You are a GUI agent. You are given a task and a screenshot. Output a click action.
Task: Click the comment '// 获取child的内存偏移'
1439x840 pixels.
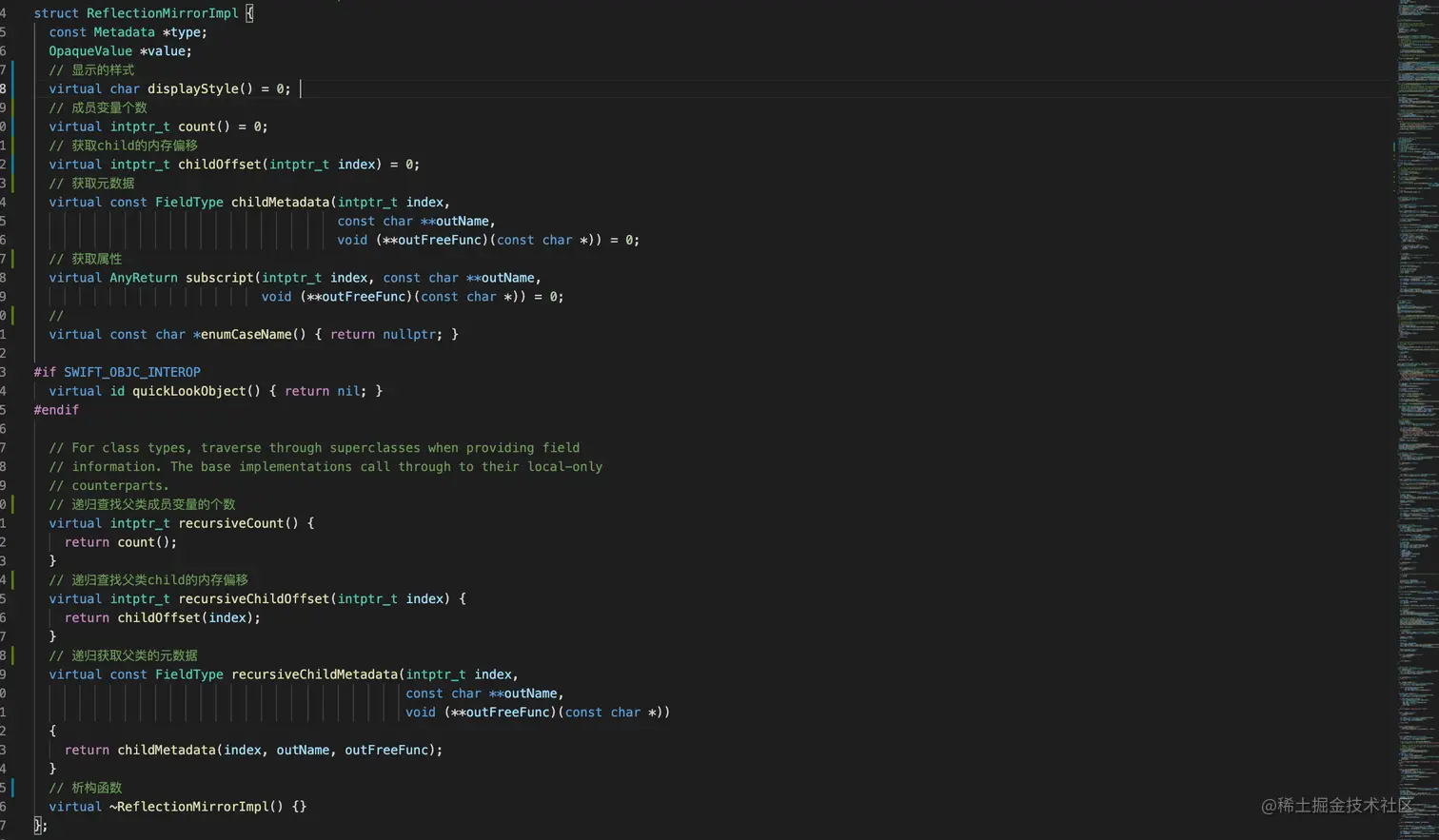[x=124, y=146]
